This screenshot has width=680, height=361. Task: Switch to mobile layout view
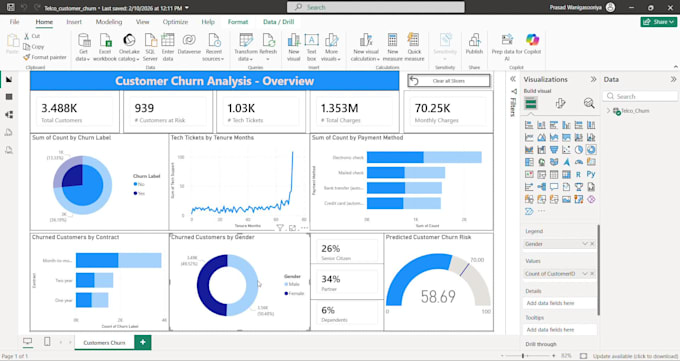pyautogui.click(x=47, y=342)
